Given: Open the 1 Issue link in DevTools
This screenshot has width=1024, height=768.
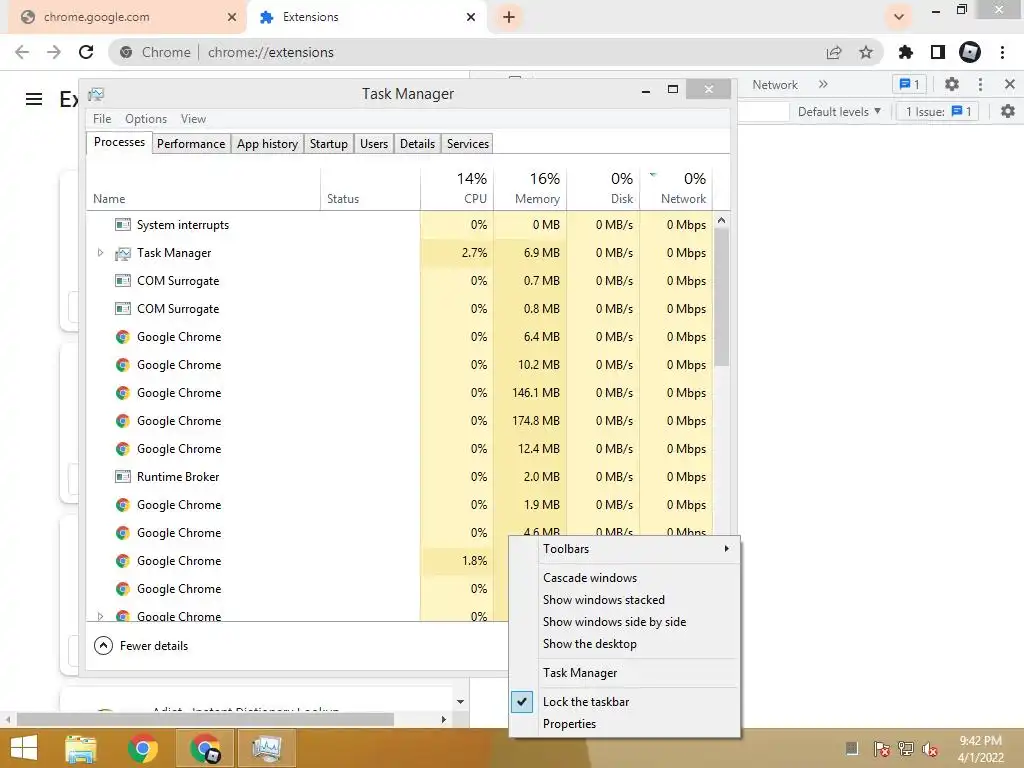Looking at the screenshot, I should coord(938,112).
